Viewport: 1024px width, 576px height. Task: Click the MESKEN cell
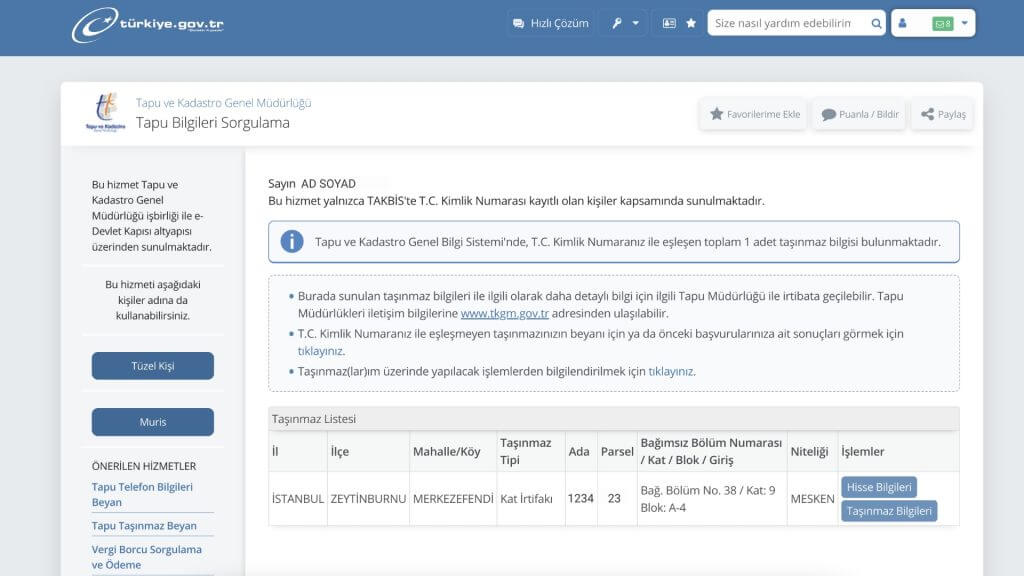tap(812, 499)
